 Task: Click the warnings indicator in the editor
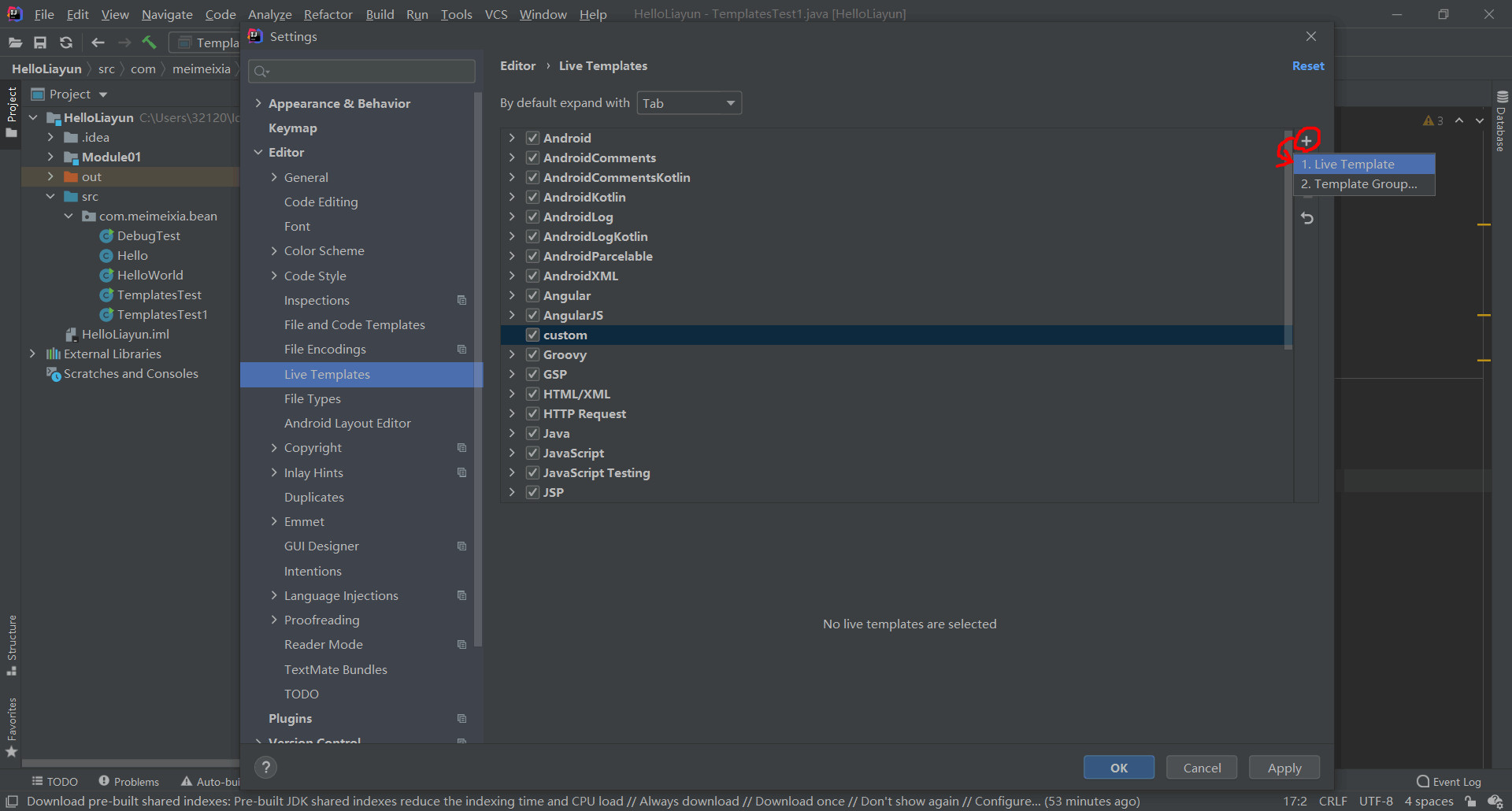click(x=1433, y=120)
